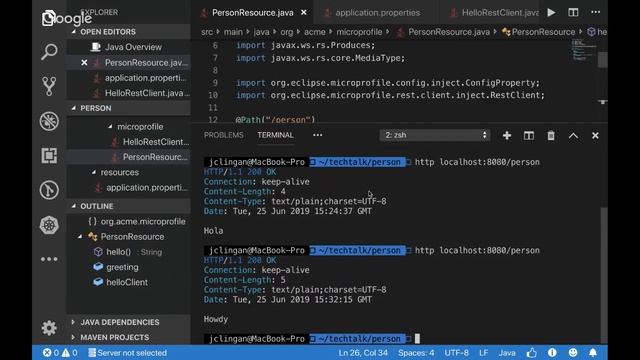Open editor More Actions menu
The width and height of the screenshot is (640, 360).
(596, 12)
